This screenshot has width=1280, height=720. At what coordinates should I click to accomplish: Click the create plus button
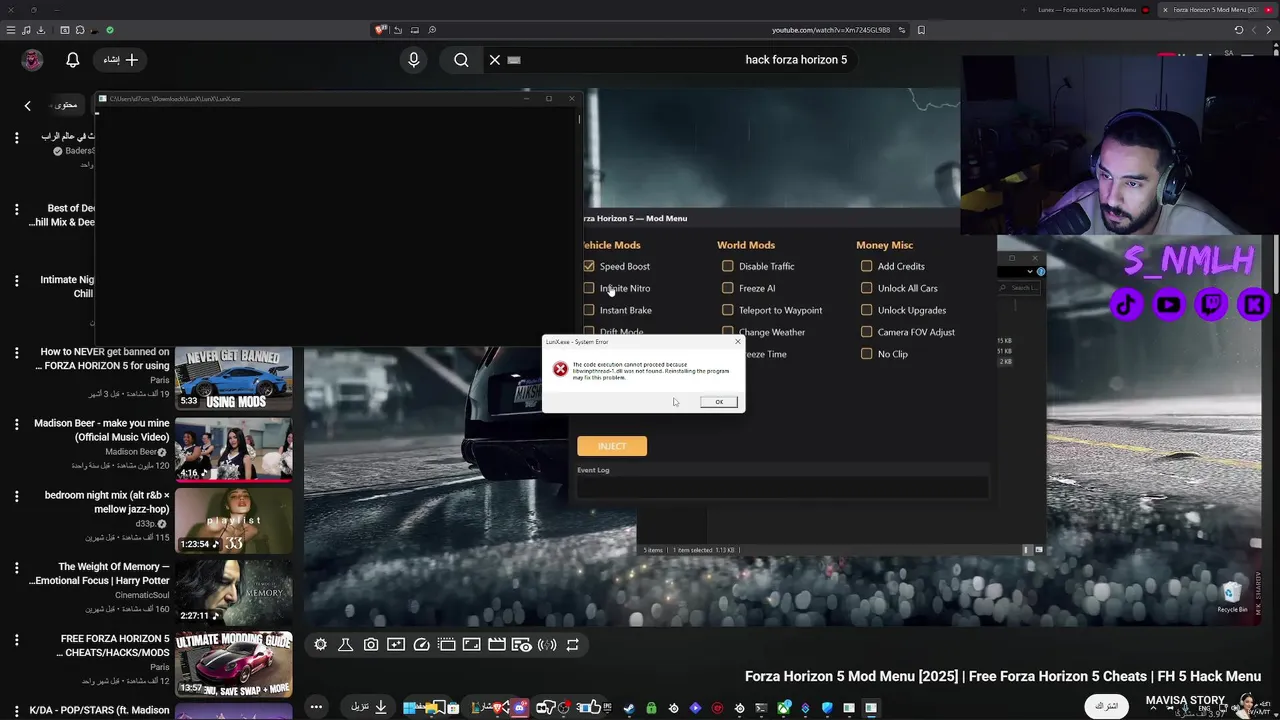point(121,60)
